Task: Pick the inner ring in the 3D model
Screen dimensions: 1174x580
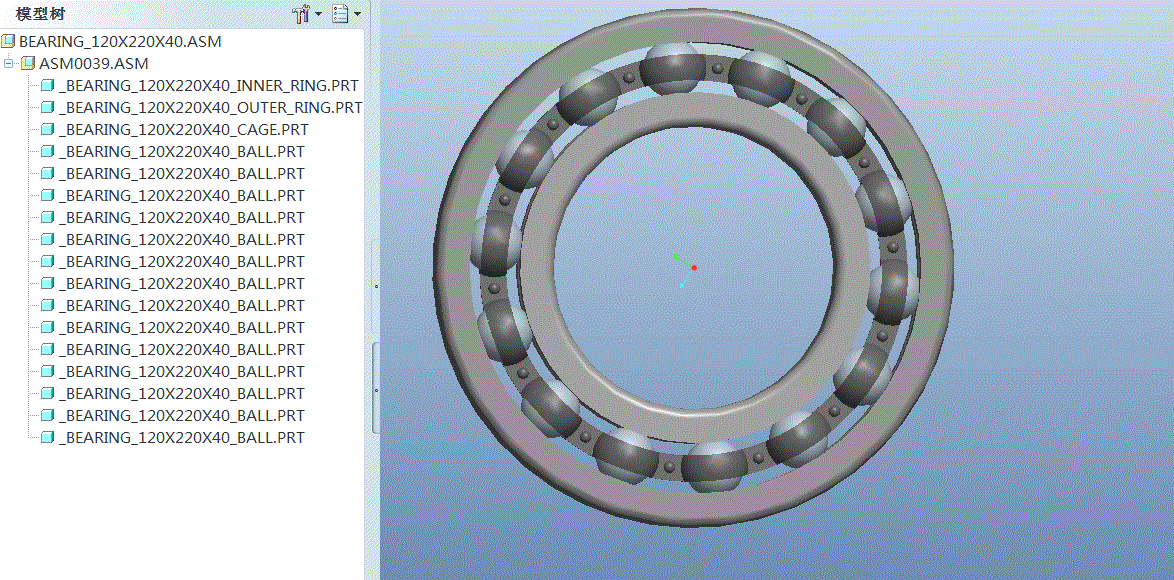Action: [x=538, y=269]
